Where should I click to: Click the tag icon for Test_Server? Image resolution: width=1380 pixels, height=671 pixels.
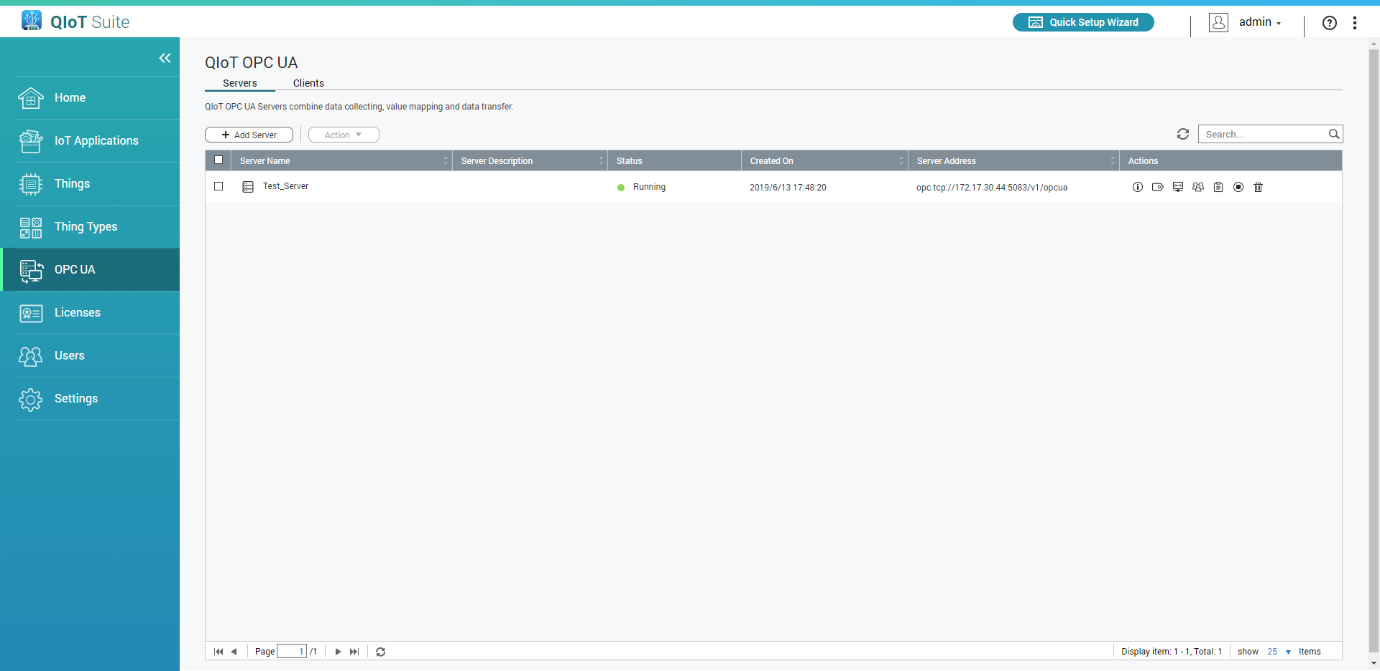[1158, 187]
